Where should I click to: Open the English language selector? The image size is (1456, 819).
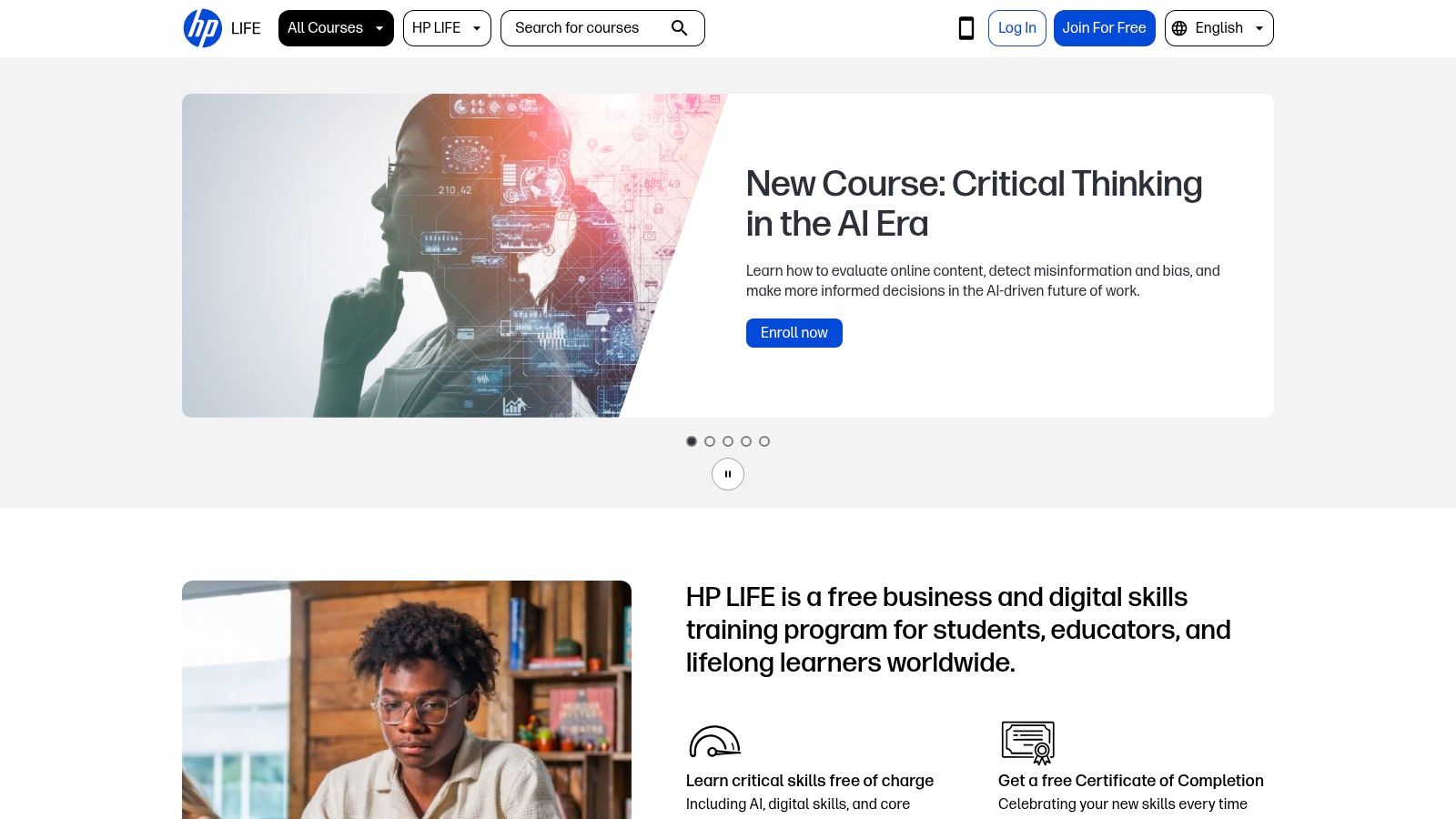coord(1219,28)
